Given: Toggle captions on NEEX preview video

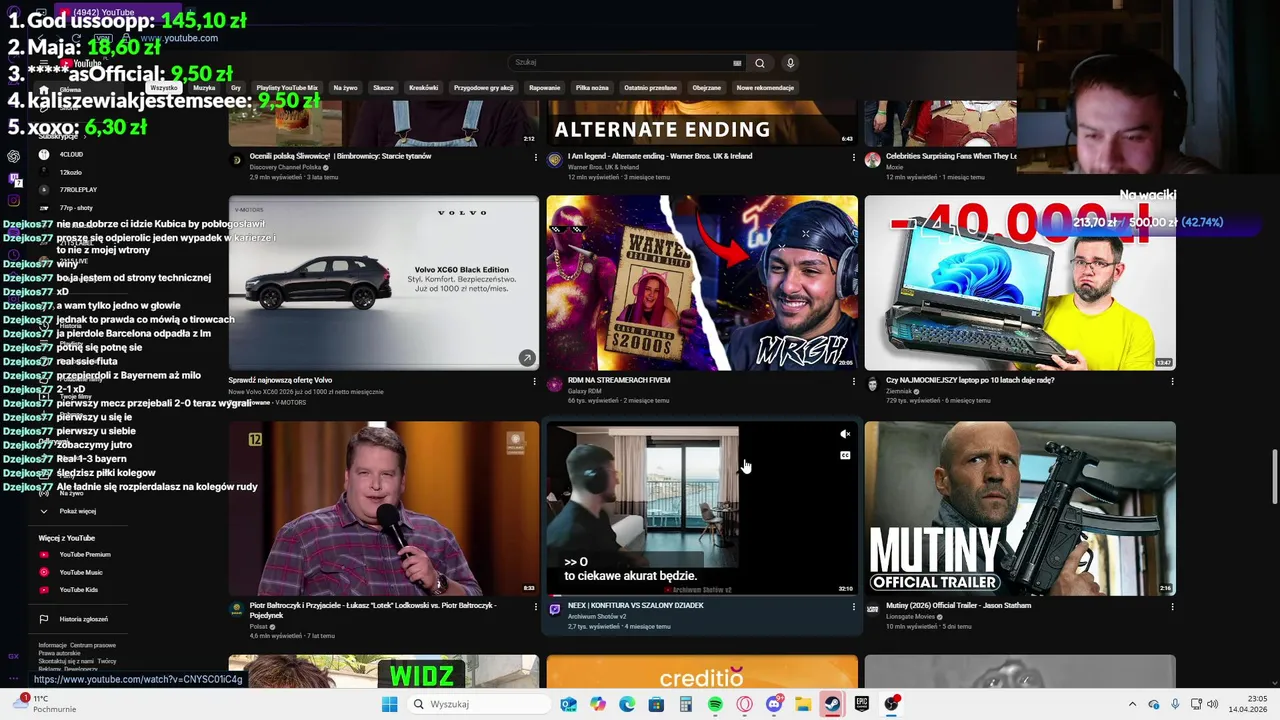Looking at the screenshot, I should coord(845,455).
